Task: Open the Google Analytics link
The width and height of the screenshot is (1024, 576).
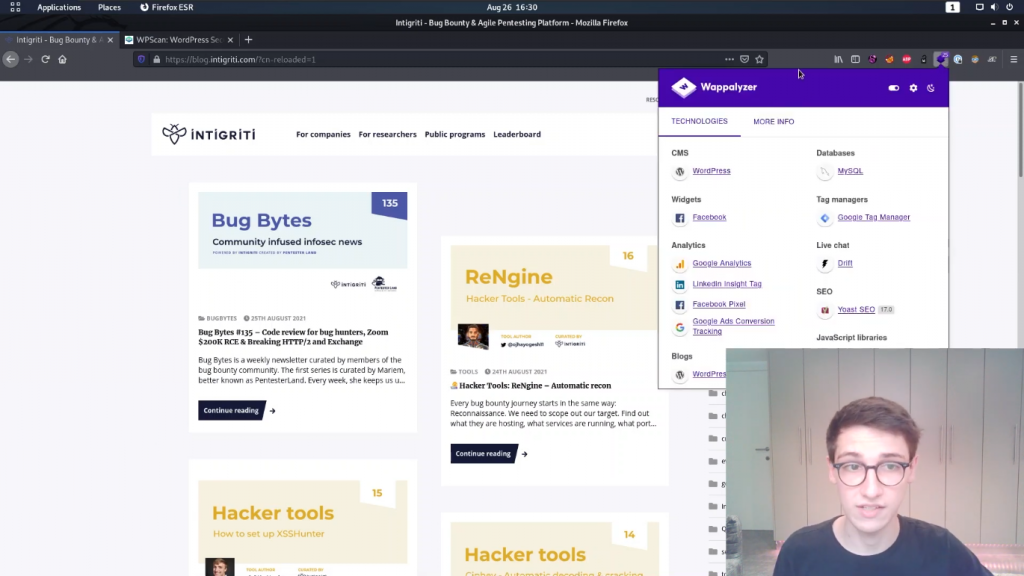Action: tap(722, 263)
